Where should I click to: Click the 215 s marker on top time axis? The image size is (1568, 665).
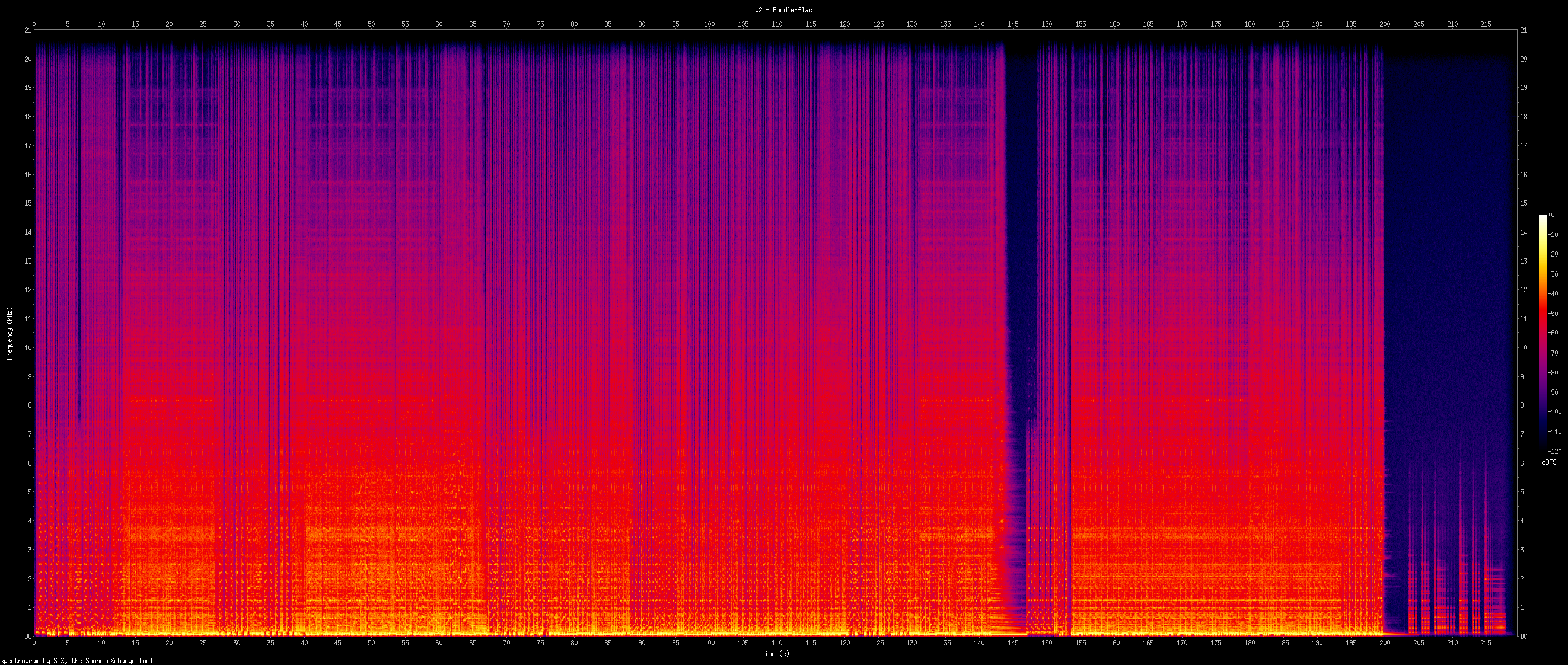1486,24
